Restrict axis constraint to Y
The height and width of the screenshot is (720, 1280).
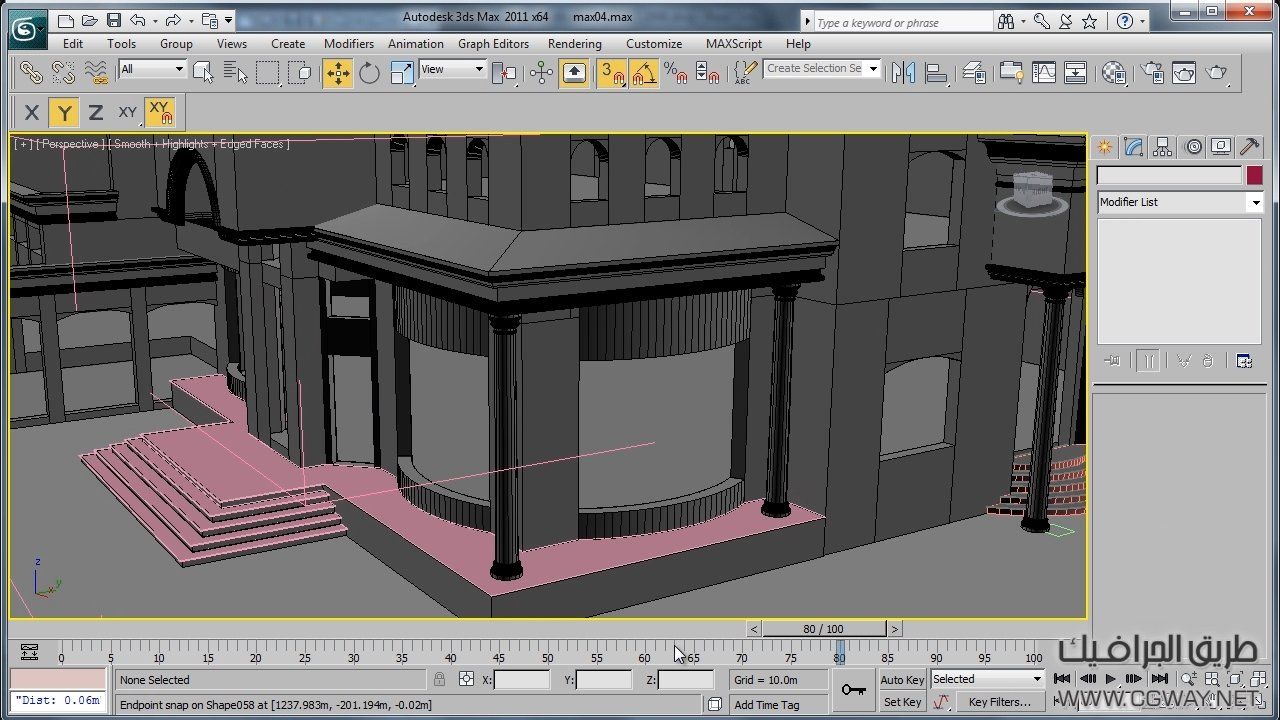point(64,113)
